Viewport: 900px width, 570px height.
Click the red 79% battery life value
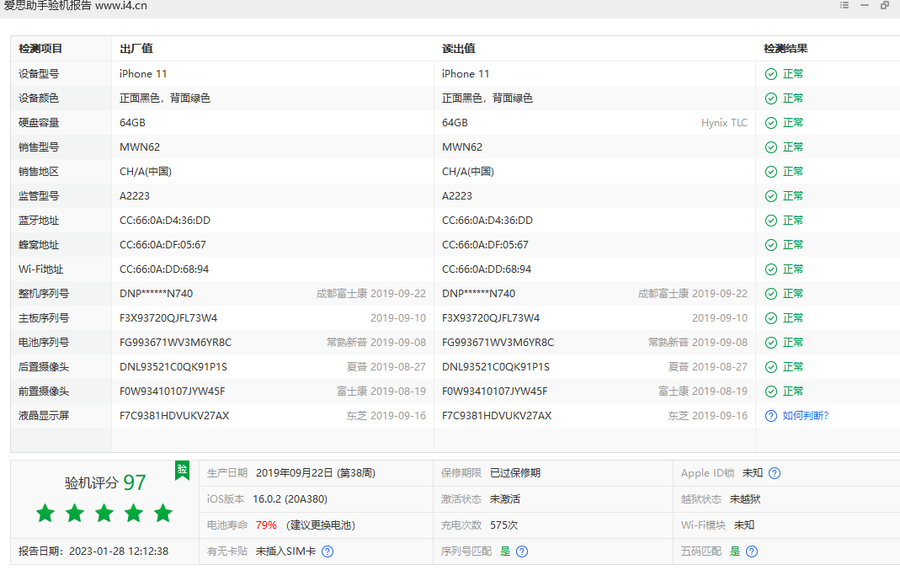coord(266,525)
